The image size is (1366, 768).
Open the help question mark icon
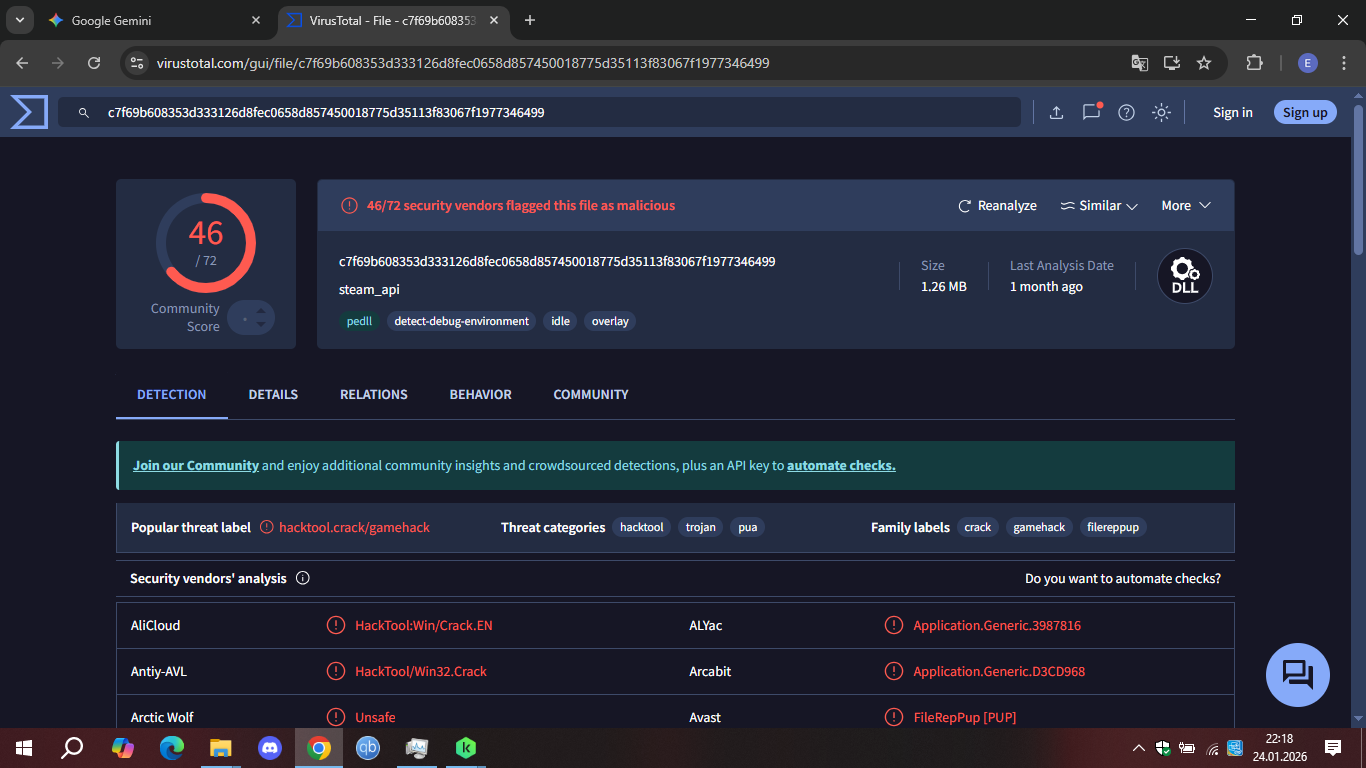coord(1126,113)
